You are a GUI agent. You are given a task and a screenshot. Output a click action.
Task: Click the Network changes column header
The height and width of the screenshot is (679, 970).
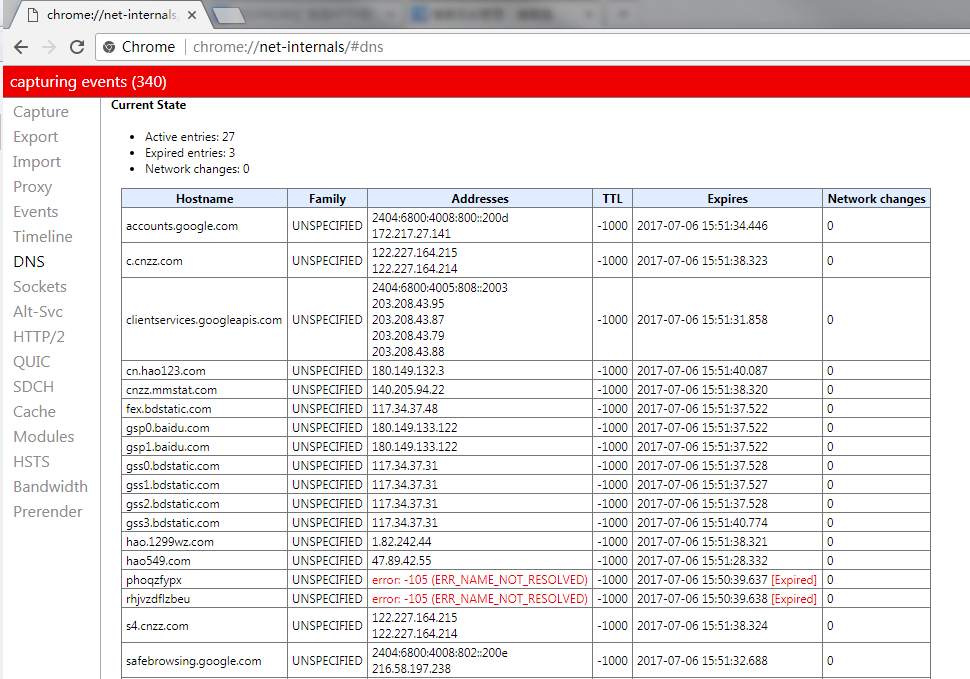[877, 199]
